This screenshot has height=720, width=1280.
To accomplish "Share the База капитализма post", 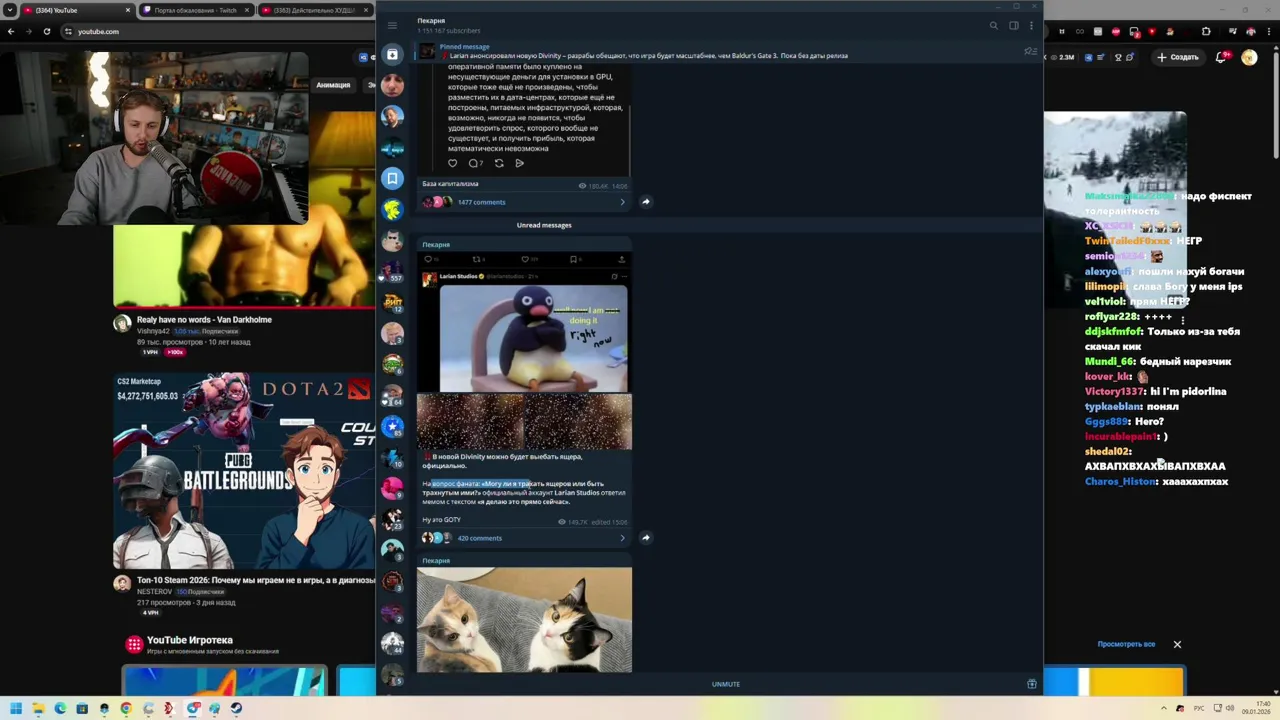I will pos(645,201).
